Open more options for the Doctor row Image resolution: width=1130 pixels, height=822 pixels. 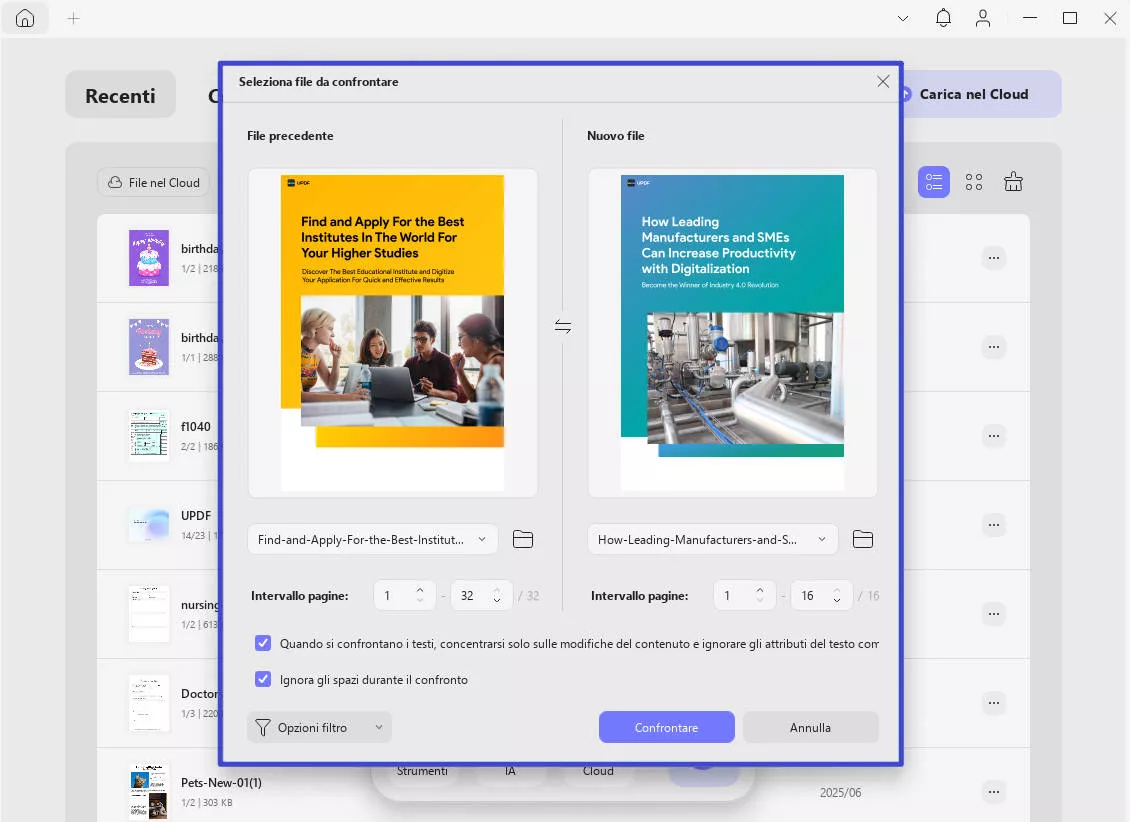[x=994, y=703]
